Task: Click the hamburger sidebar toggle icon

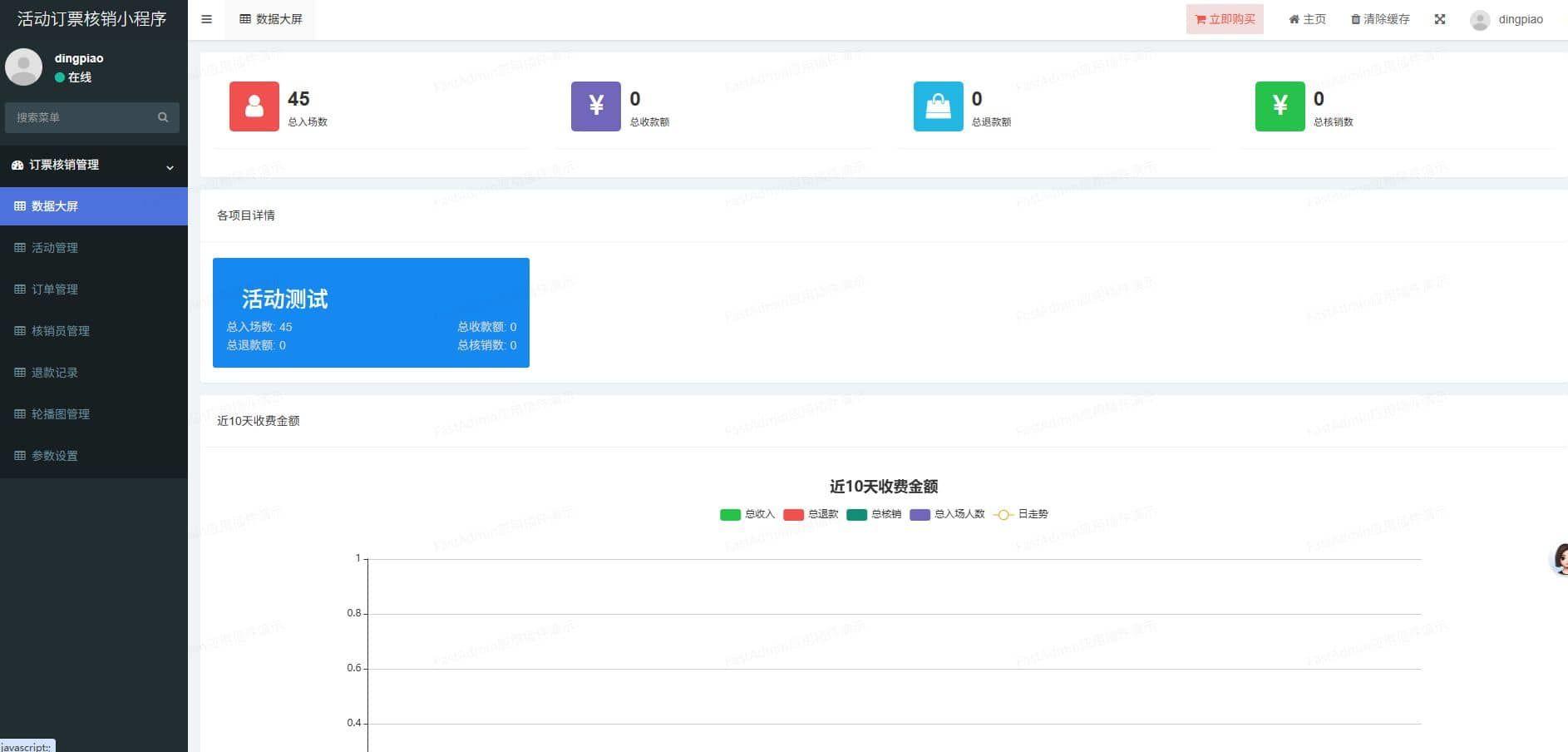Action: pyautogui.click(x=206, y=19)
